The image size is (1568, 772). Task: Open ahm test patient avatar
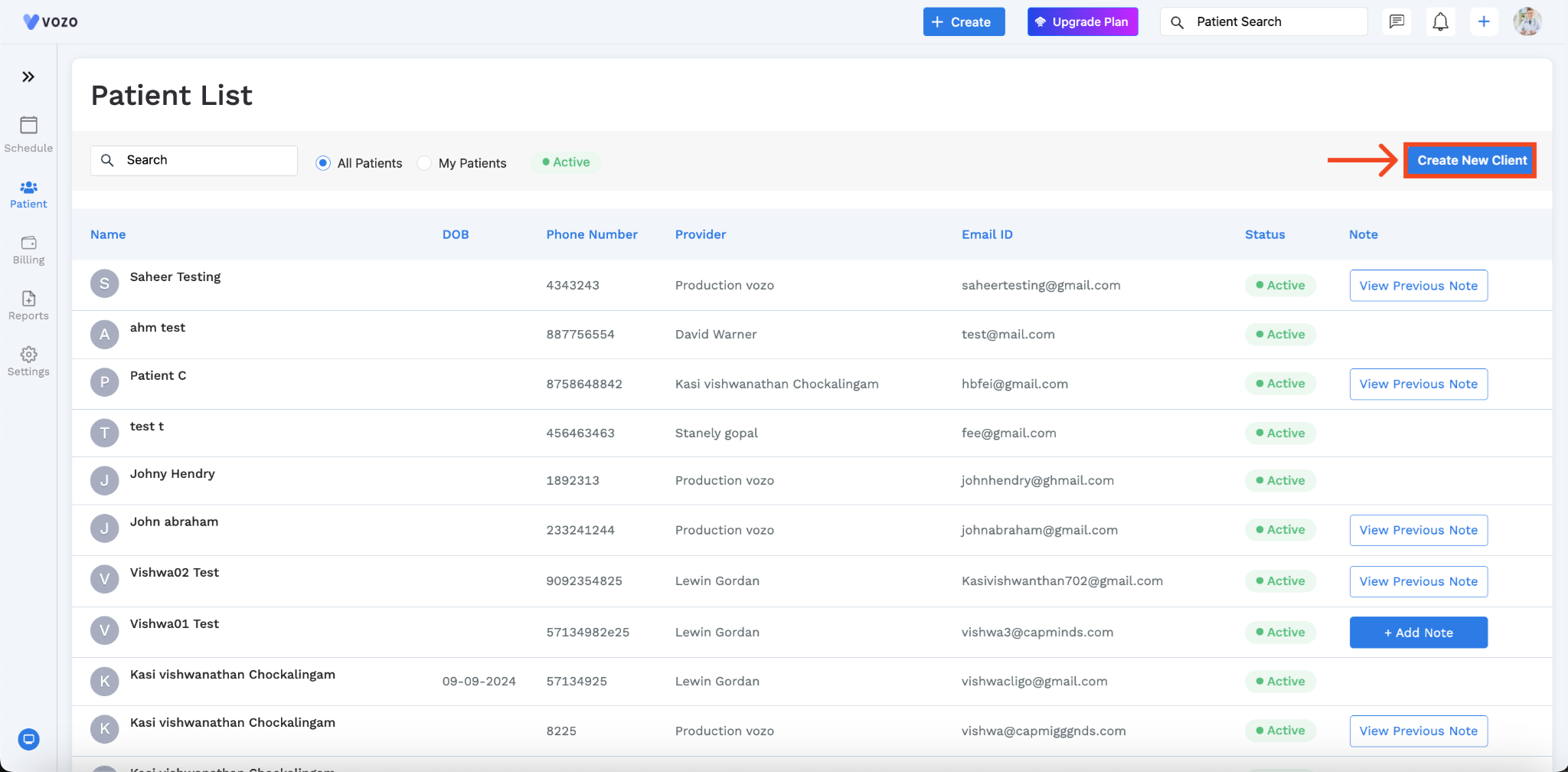(105, 334)
